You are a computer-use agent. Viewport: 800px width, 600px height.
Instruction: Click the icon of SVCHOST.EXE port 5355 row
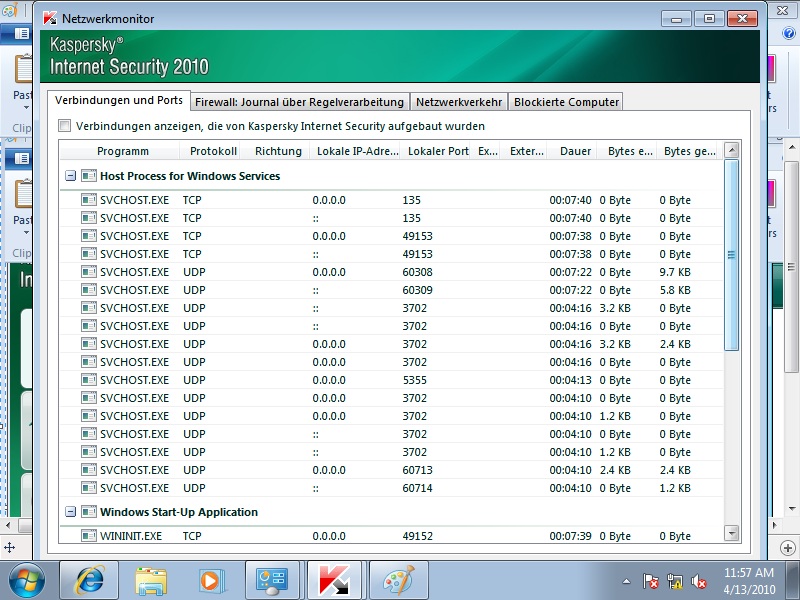pyautogui.click(x=89, y=380)
